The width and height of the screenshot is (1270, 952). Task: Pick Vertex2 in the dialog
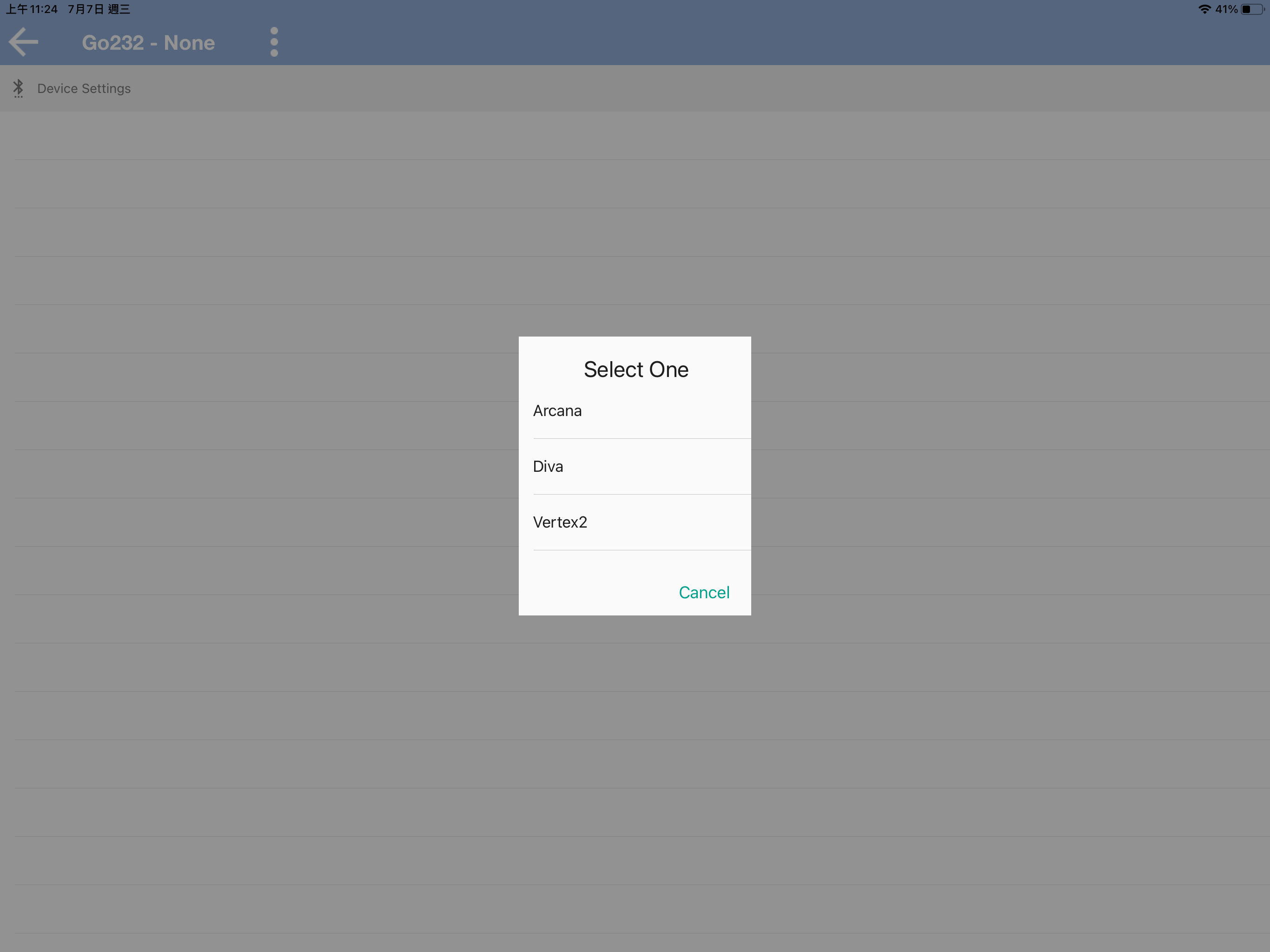point(560,522)
